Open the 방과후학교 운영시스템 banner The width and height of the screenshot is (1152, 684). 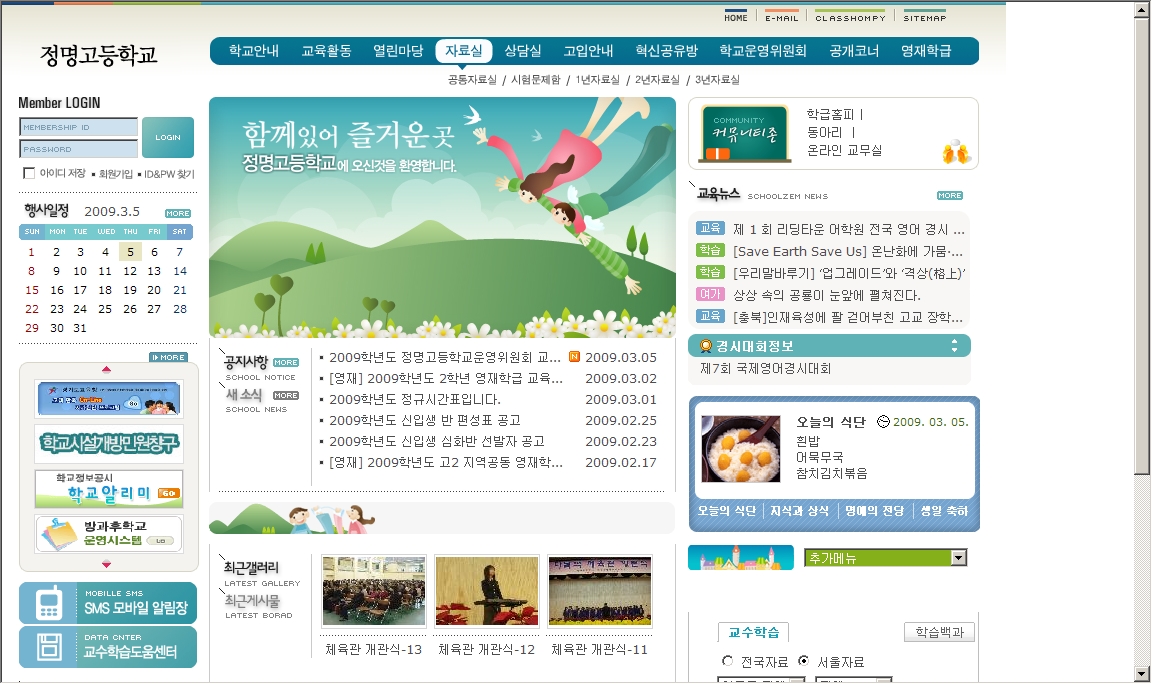[109, 534]
